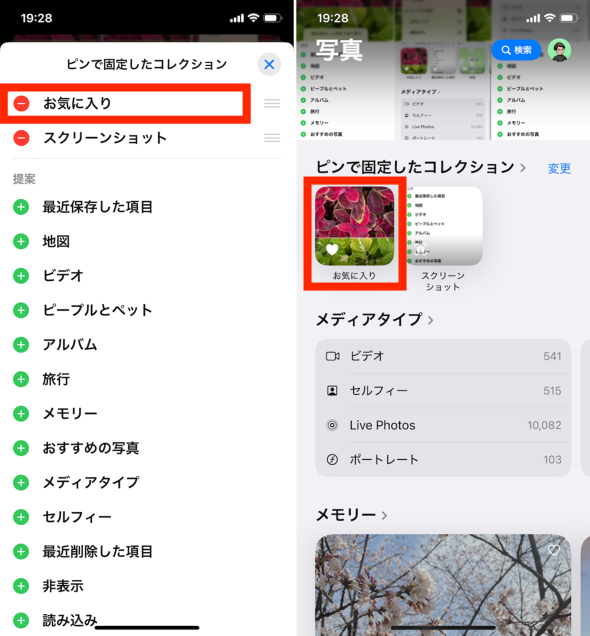Select ピープルとペット in suggestions list
Image resolution: width=590 pixels, height=636 pixels.
(x=98, y=310)
